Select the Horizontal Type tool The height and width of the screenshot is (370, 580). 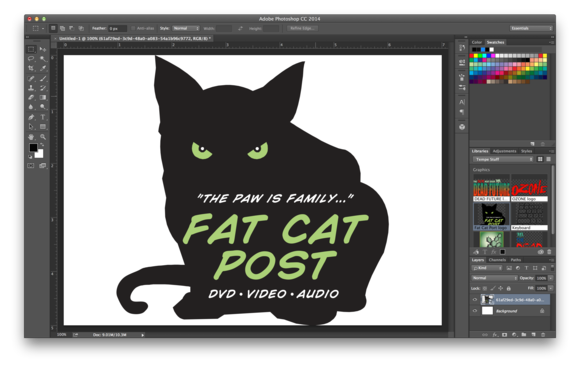(43, 117)
